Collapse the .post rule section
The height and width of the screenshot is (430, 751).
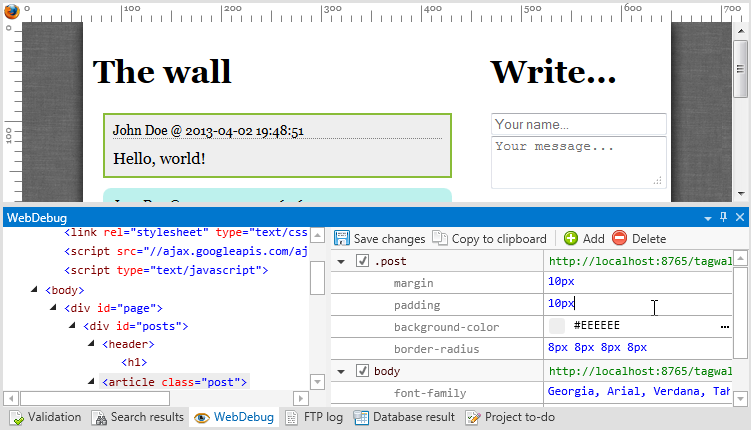click(x=341, y=262)
